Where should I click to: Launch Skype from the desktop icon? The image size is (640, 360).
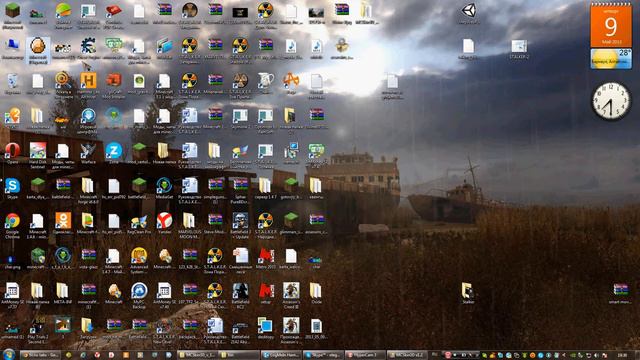click(x=12, y=188)
